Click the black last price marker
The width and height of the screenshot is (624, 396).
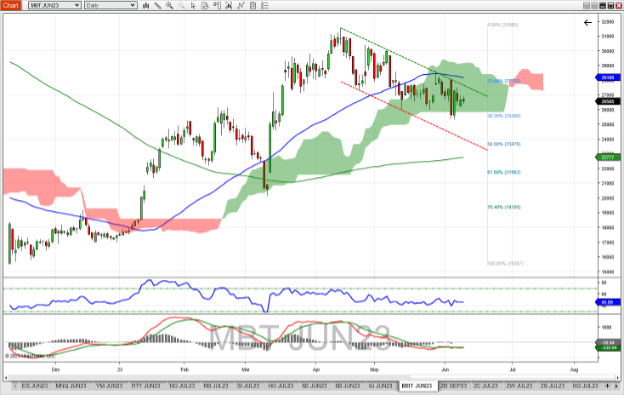[x=607, y=101]
